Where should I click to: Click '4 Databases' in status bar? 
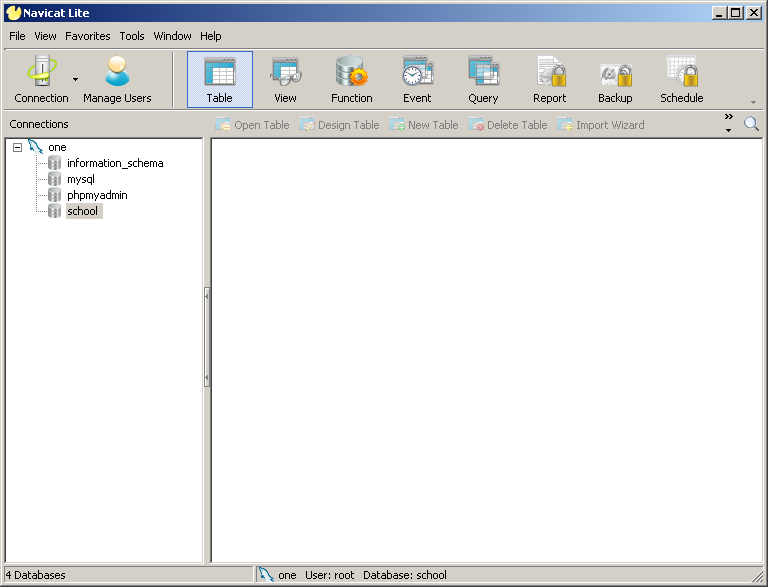click(x=35, y=575)
